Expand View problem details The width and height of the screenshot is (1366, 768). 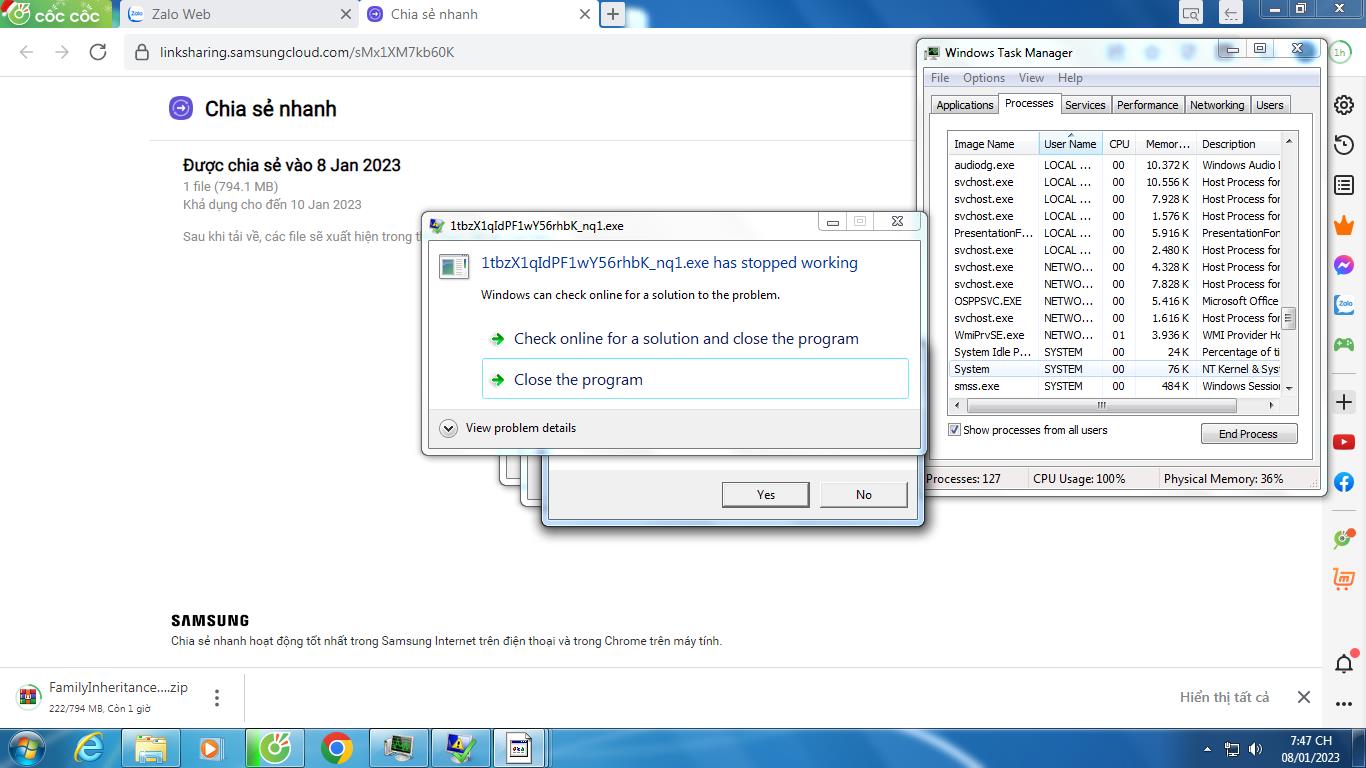tap(449, 428)
